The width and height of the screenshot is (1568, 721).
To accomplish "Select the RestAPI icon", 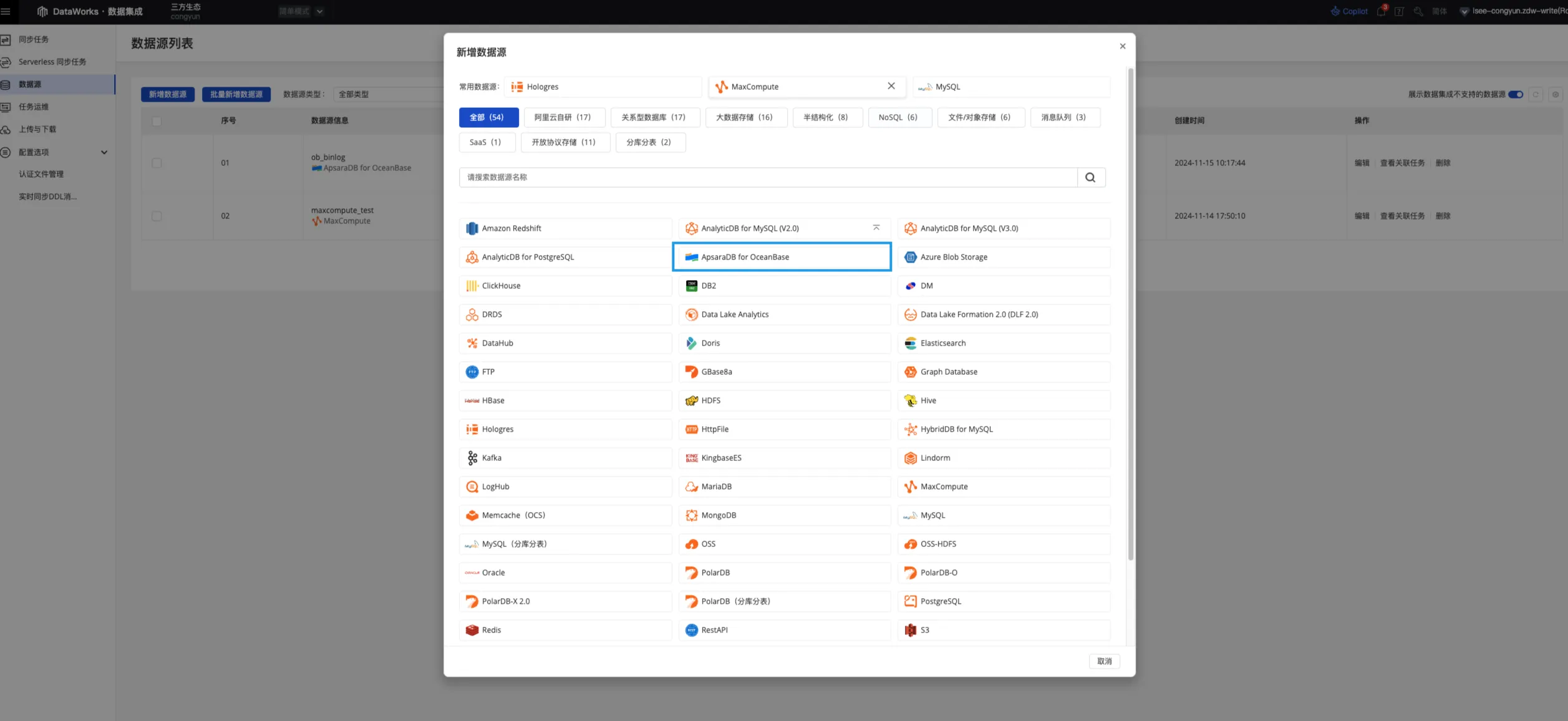I will pos(691,630).
